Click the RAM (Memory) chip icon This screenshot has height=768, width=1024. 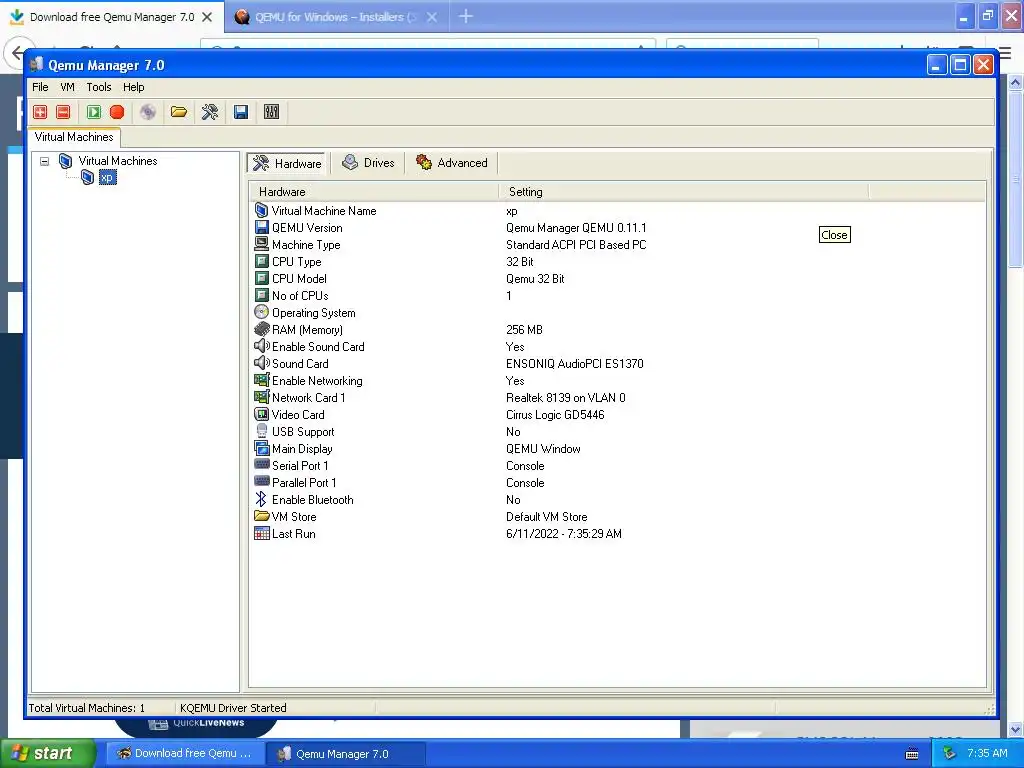tap(261, 329)
